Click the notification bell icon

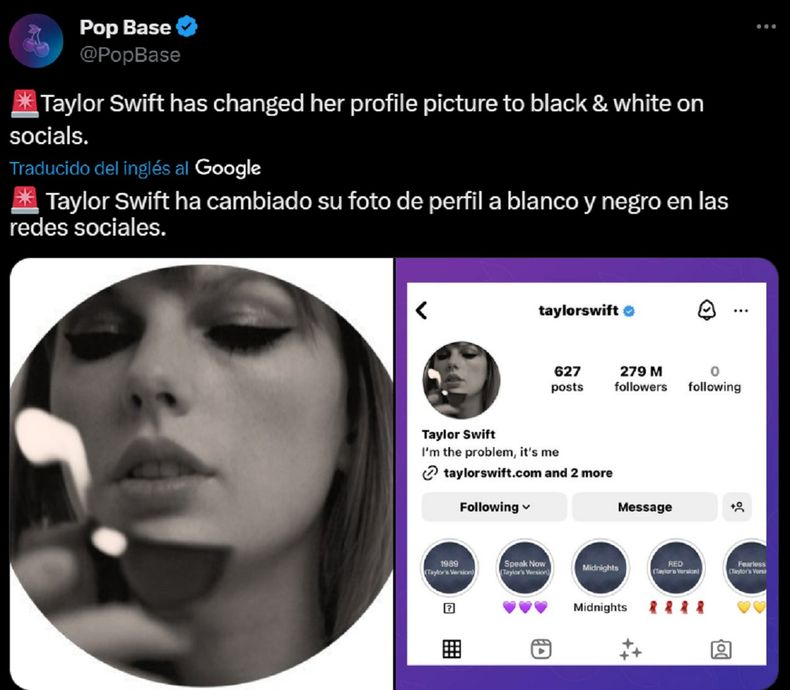[x=705, y=311]
